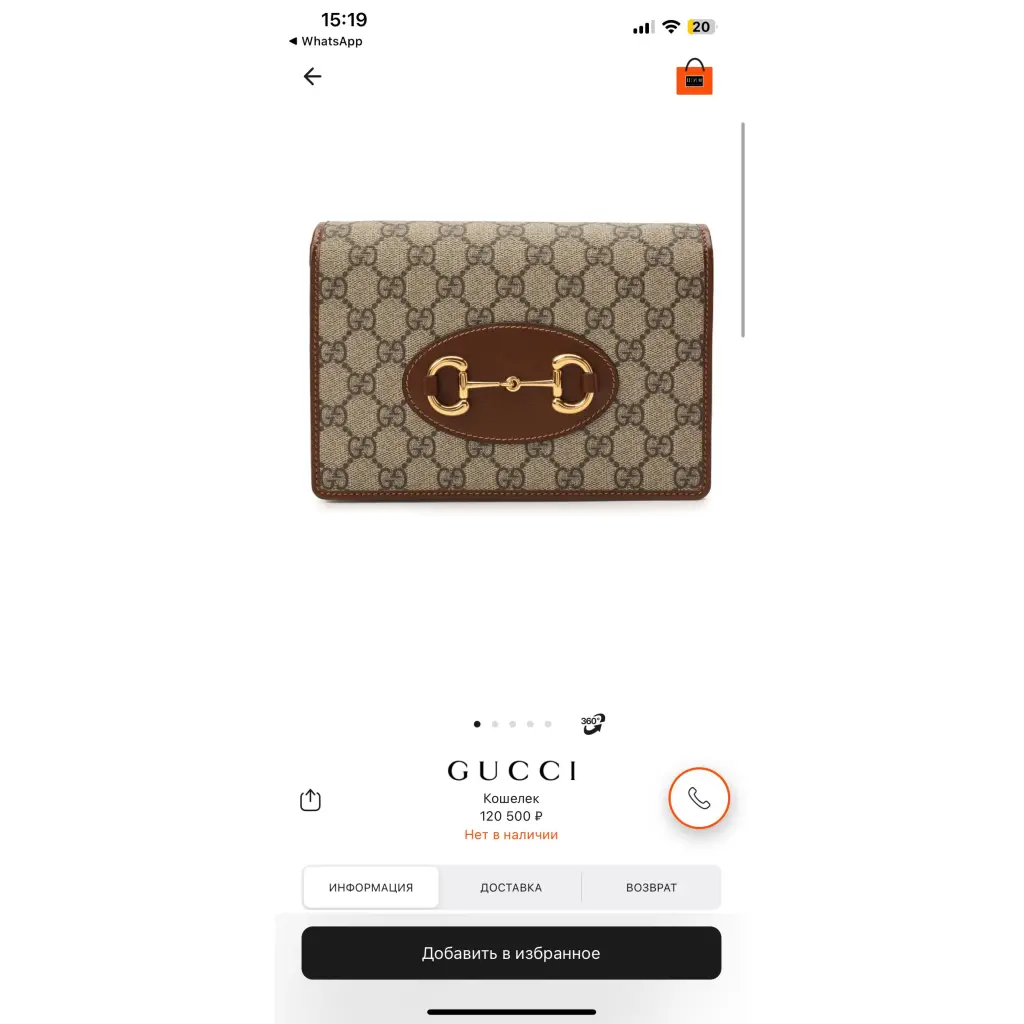Click the vertical scrollbar handle
Image resolution: width=1024 pixels, height=1024 pixels.
point(743,229)
